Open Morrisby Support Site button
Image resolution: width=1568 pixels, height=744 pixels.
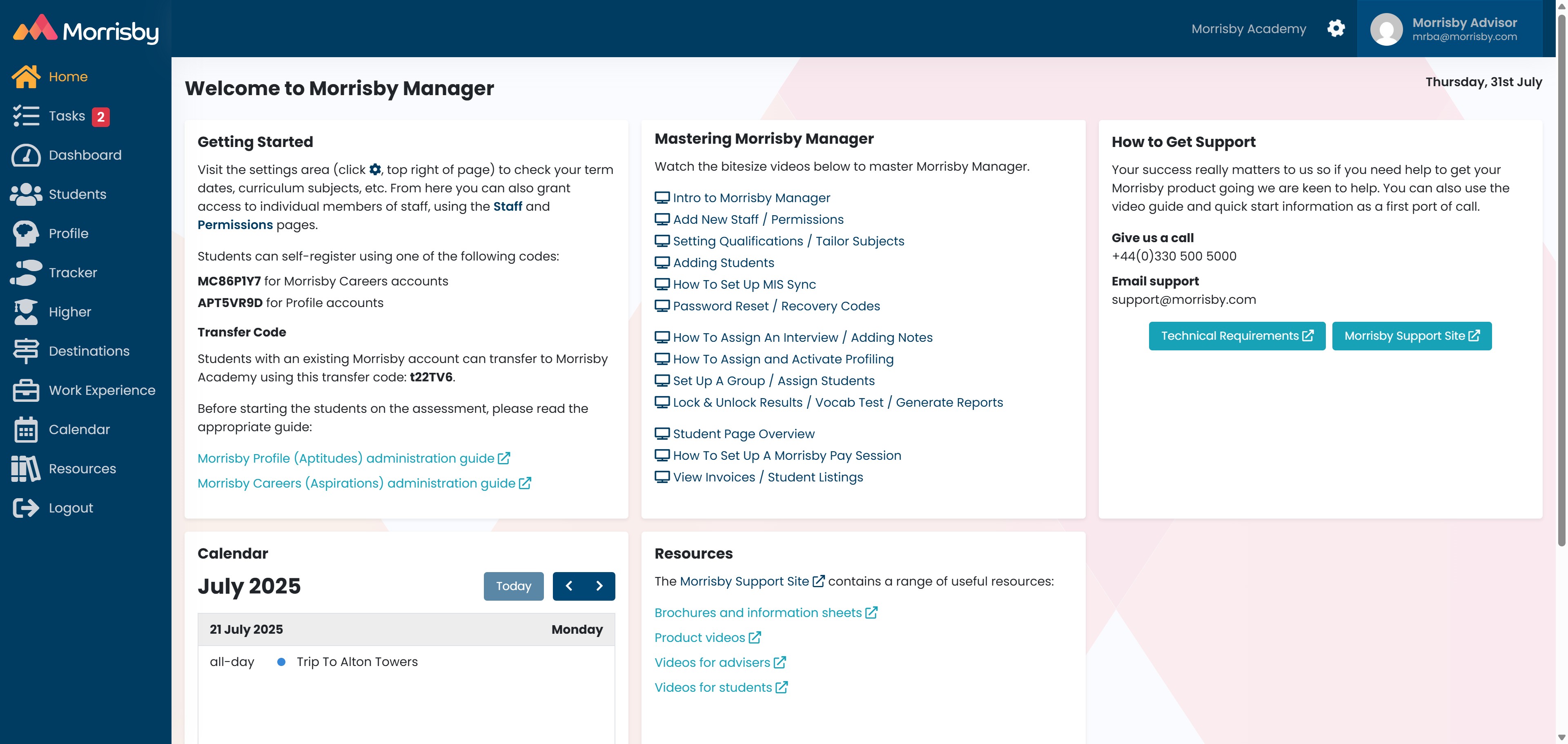1412,336
